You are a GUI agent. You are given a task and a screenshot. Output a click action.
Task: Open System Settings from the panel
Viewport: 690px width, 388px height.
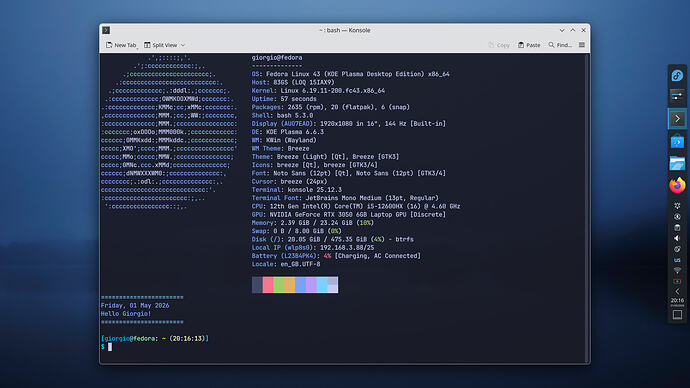(x=677, y=96)
